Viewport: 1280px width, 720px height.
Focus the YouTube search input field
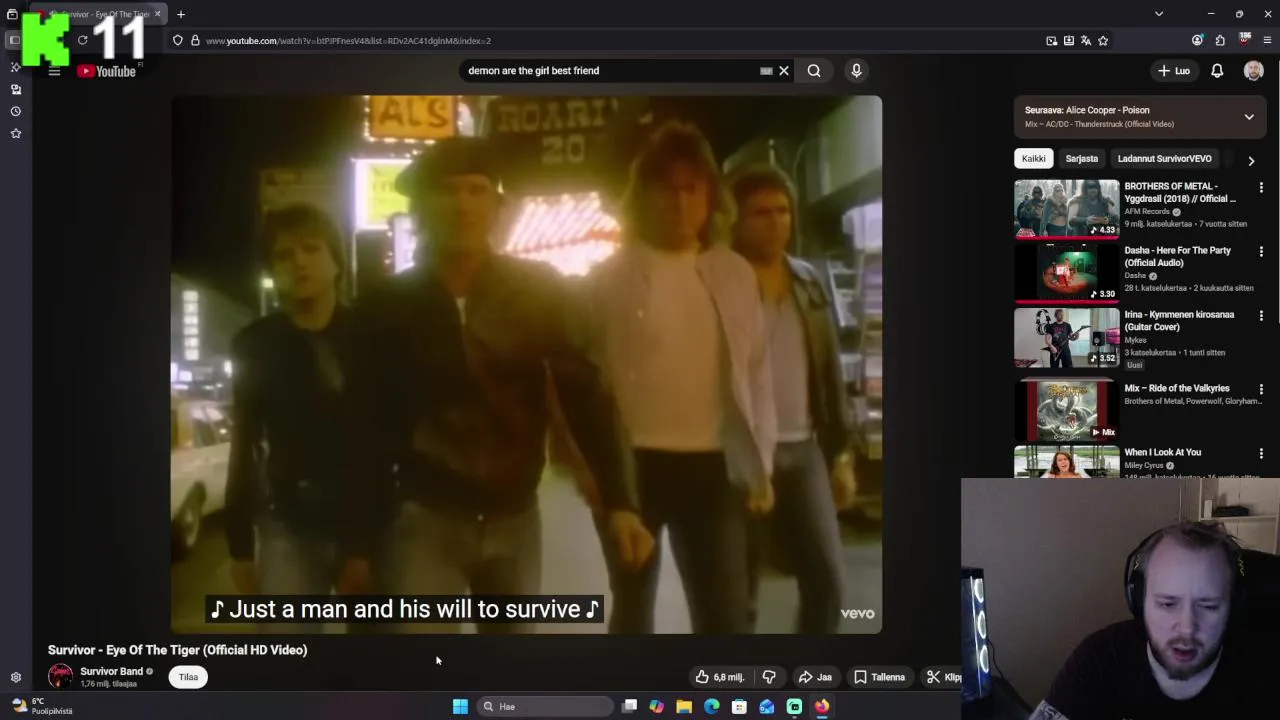(610, 71)
